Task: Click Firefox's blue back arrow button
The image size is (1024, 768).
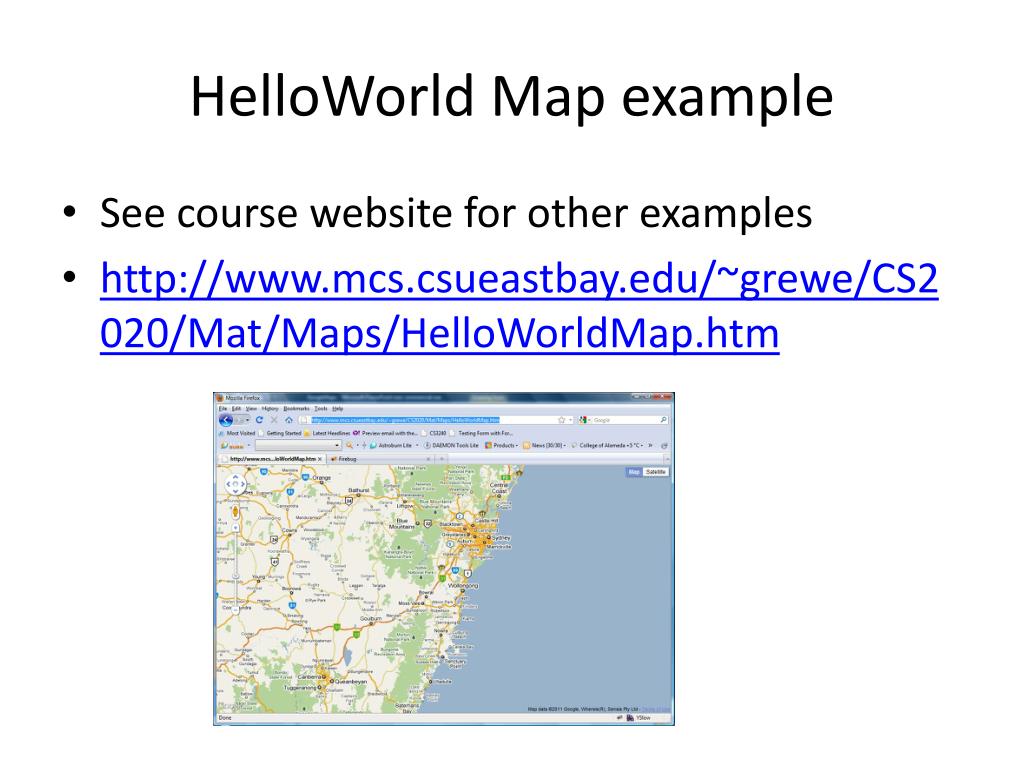Action: point(227,420)
